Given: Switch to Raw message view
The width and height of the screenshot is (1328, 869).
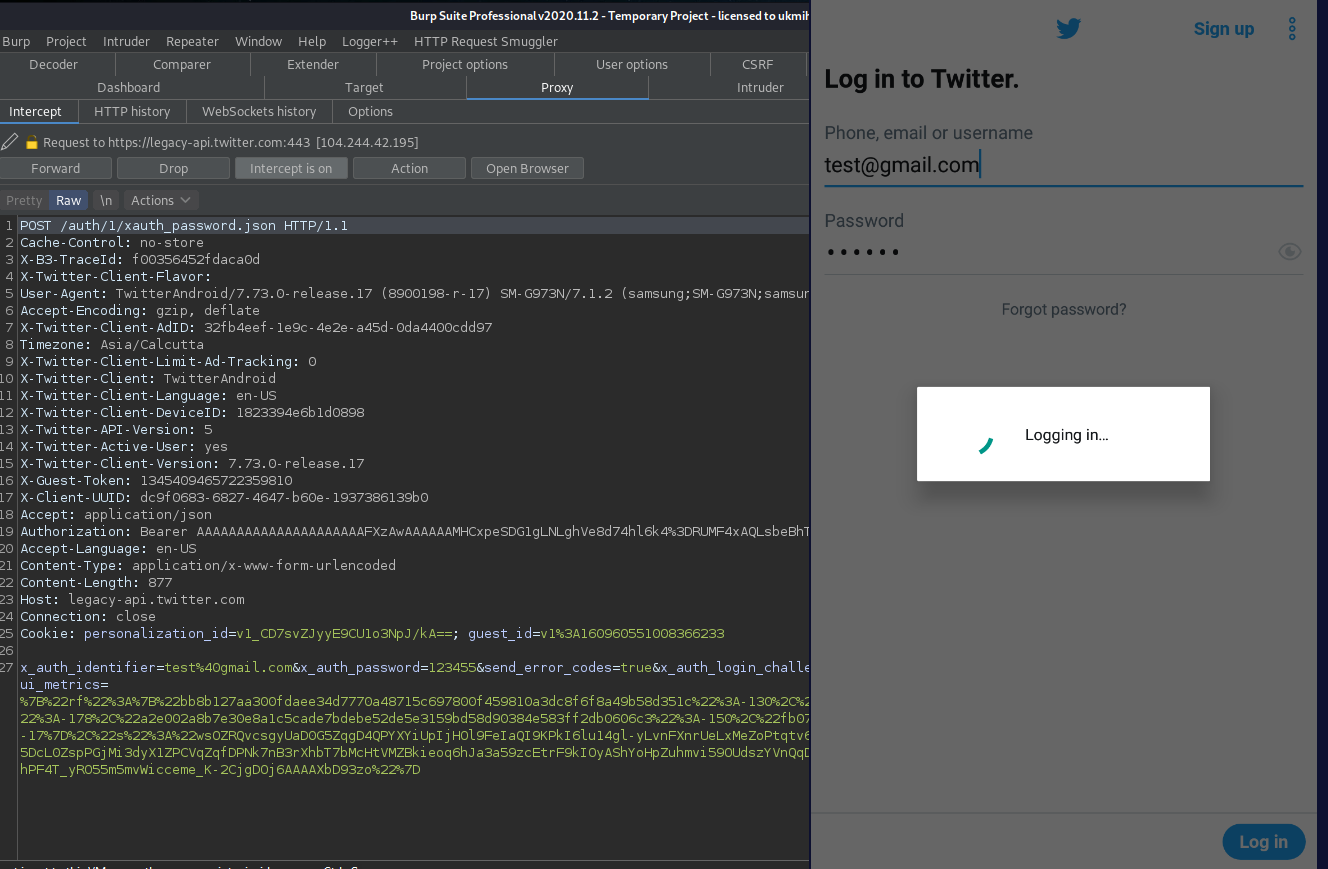Looking at the screenshot, I should (69, 200).
